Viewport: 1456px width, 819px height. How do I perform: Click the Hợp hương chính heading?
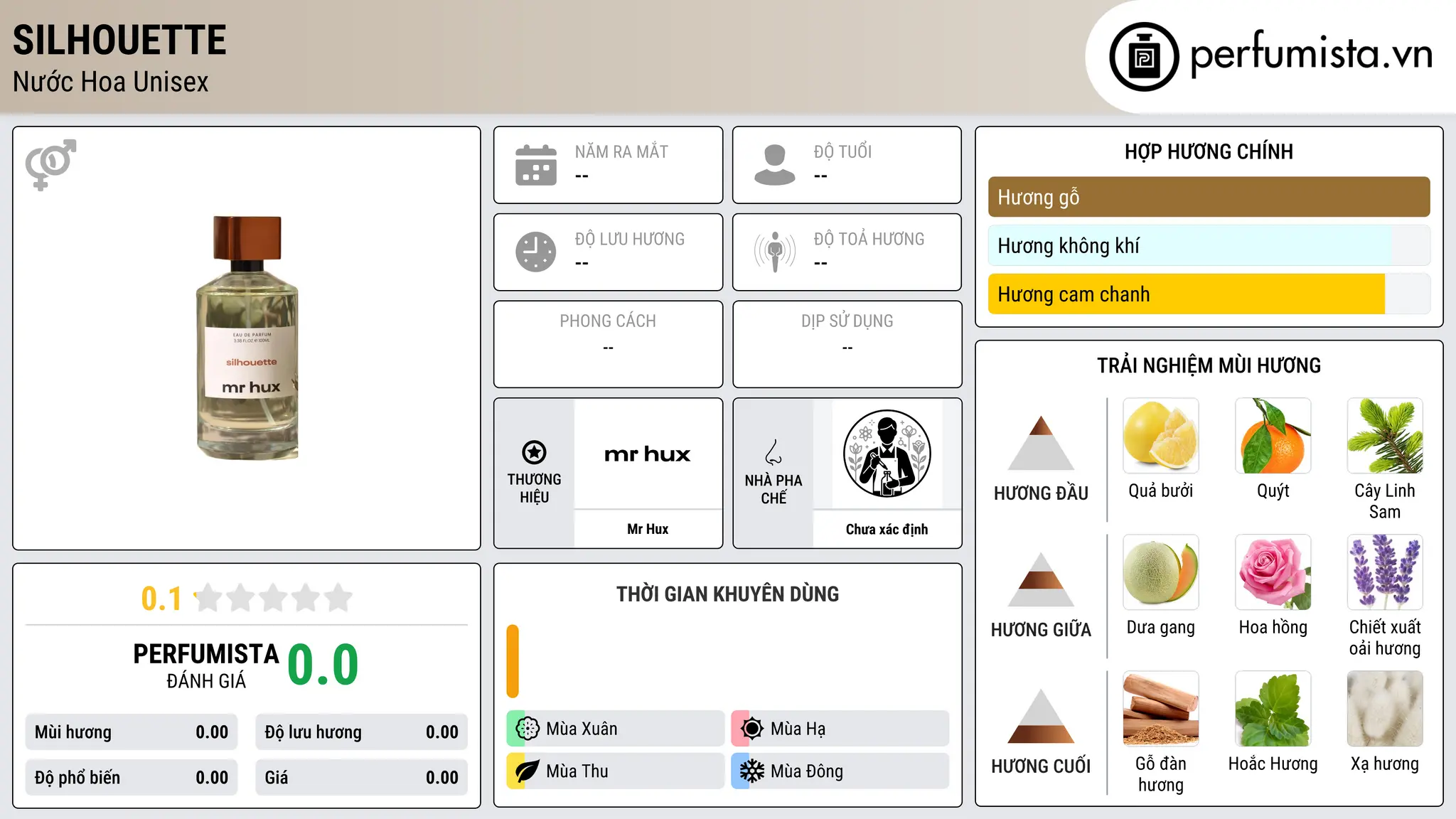coord(1209,151)
